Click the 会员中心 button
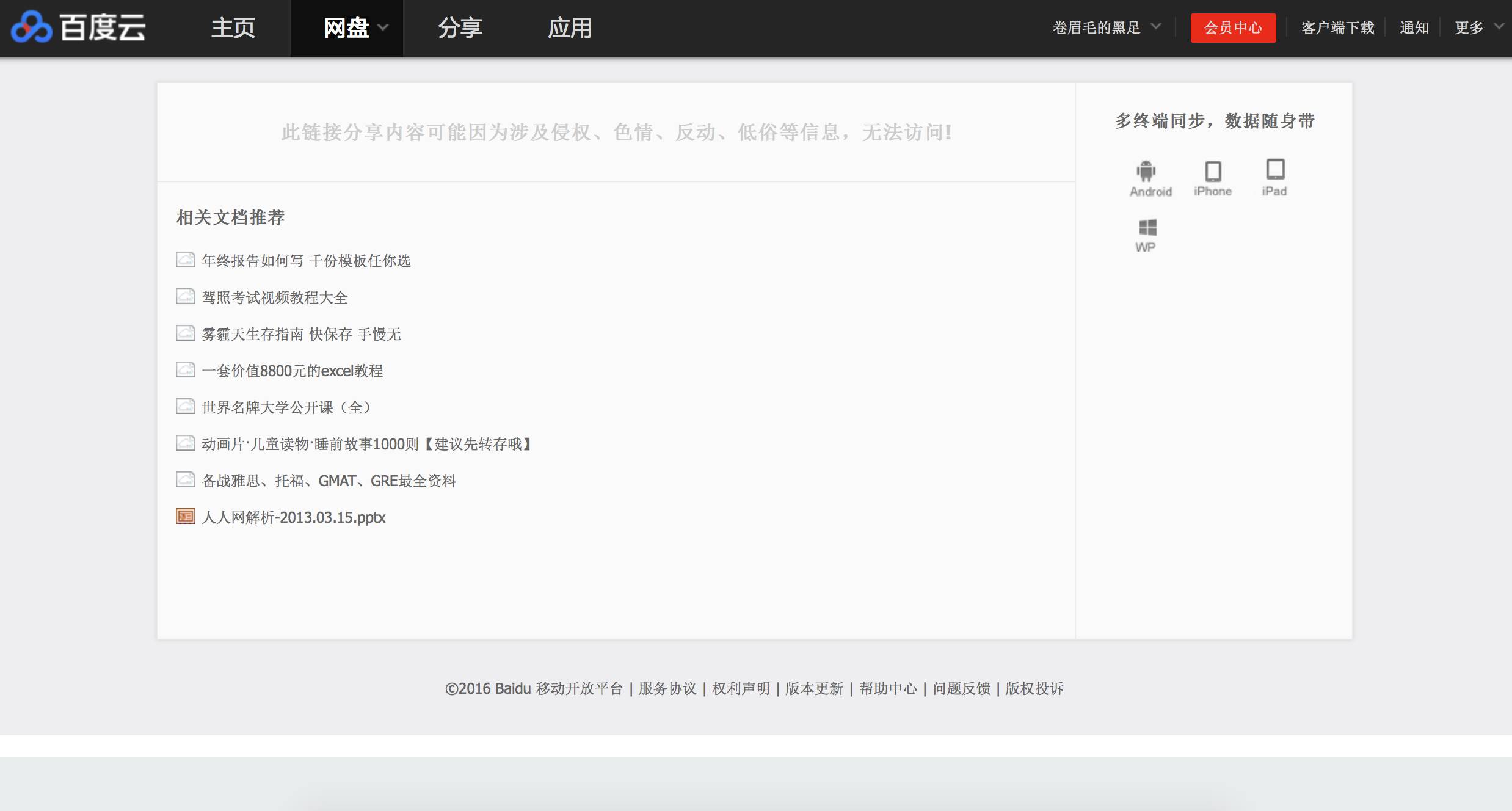The width and height of the screenshot is (1512, 811). (1233, 27)
